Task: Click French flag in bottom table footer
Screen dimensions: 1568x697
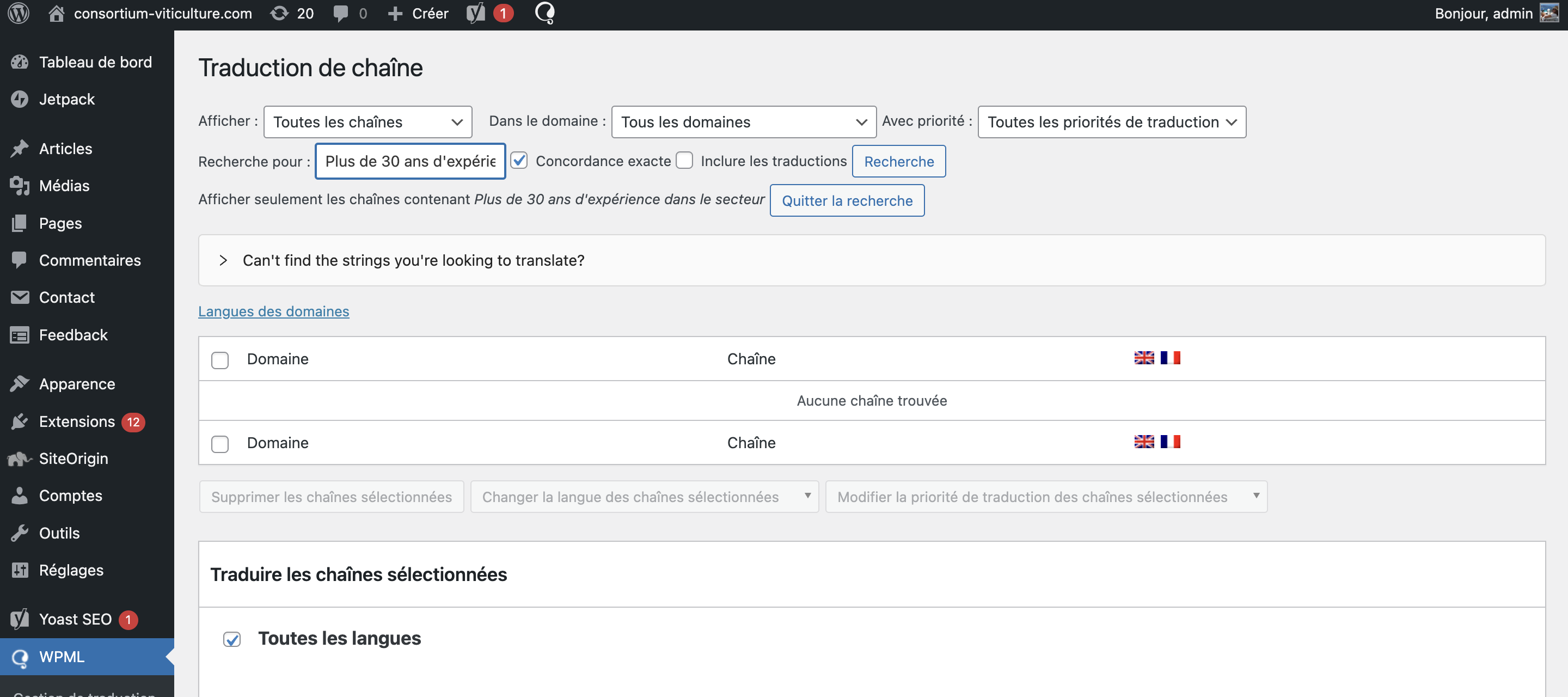Action: 1171,442
